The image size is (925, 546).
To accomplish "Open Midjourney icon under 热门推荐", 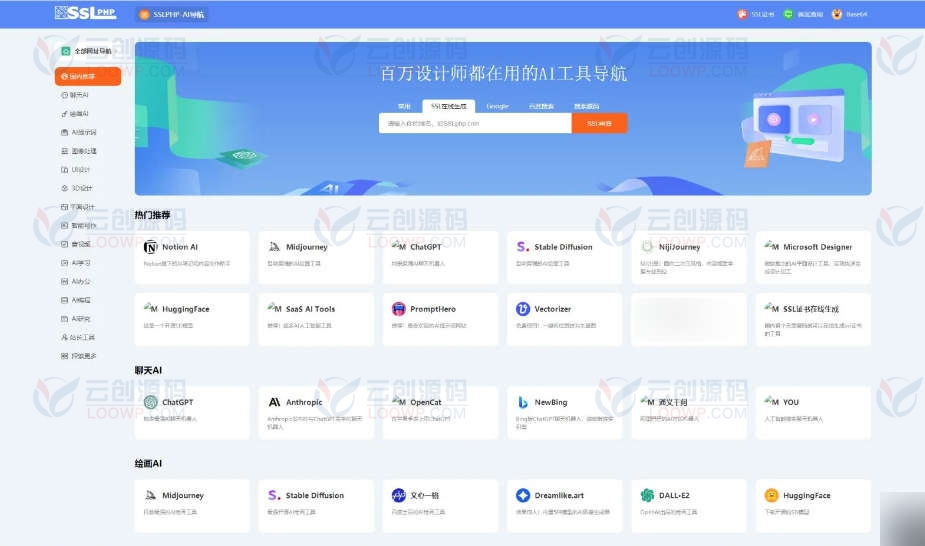I will (274, 247).
